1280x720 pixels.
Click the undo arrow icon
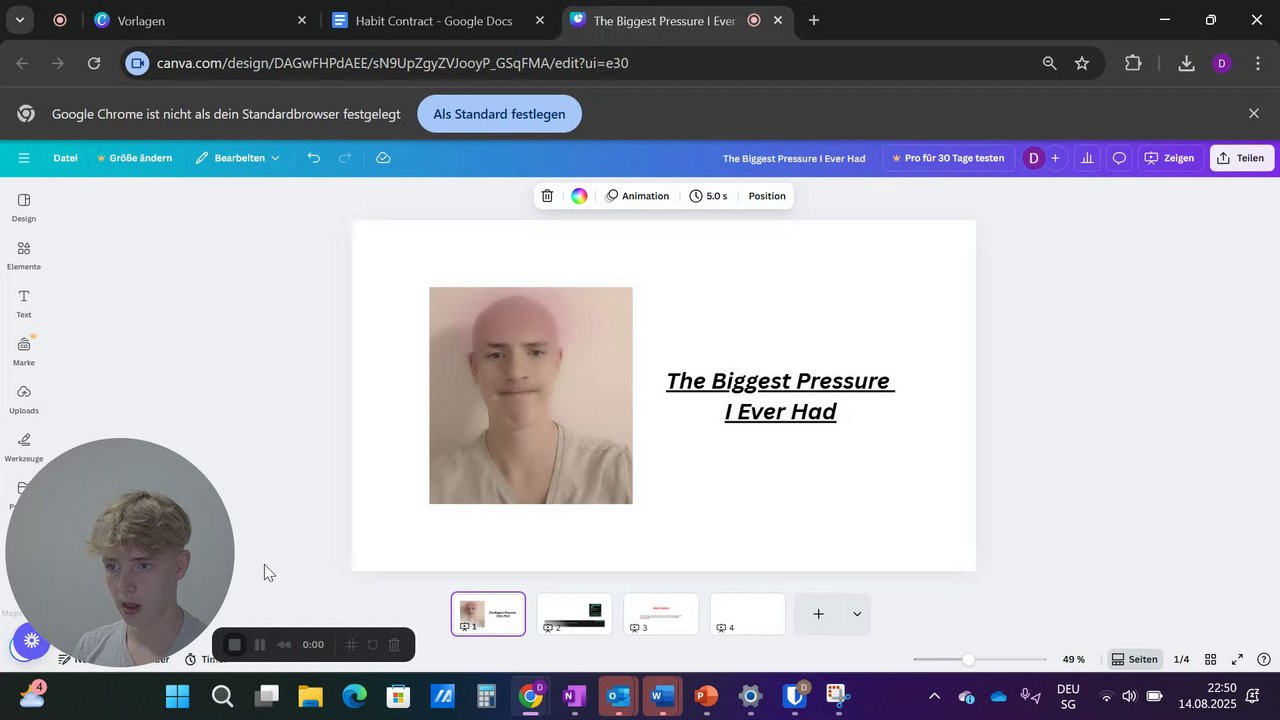[314, 158]
